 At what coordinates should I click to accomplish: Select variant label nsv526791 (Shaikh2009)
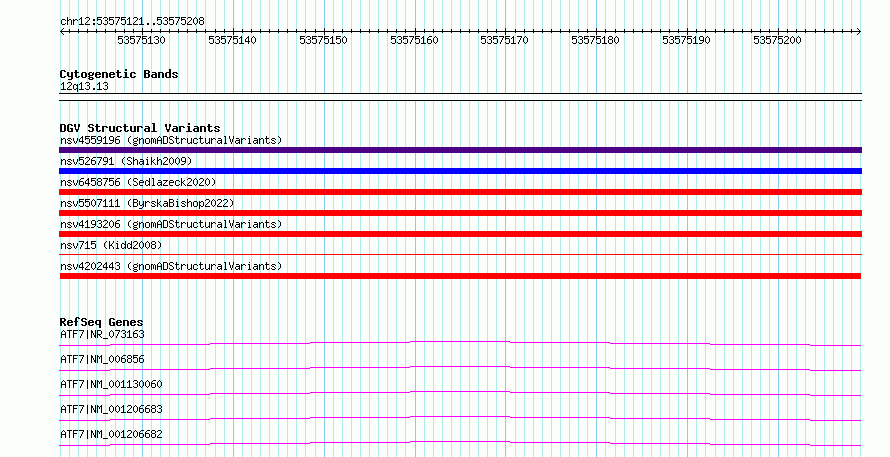[126, 161]
